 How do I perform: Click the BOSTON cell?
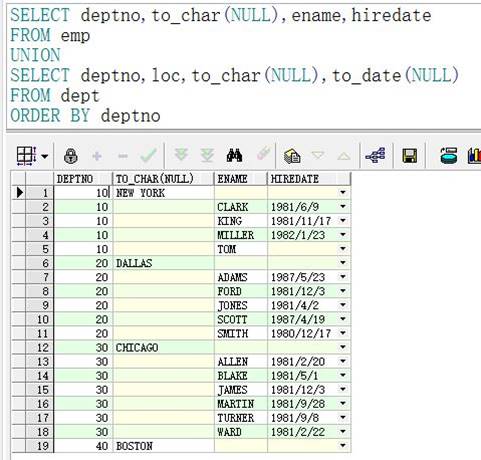point(163,446)
